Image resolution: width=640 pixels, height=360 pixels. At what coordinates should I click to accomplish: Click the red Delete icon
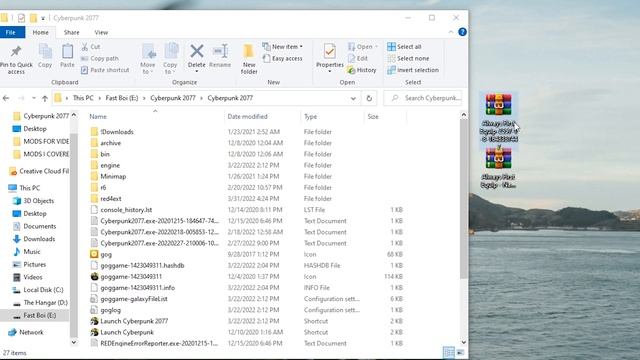click(197, 51)
